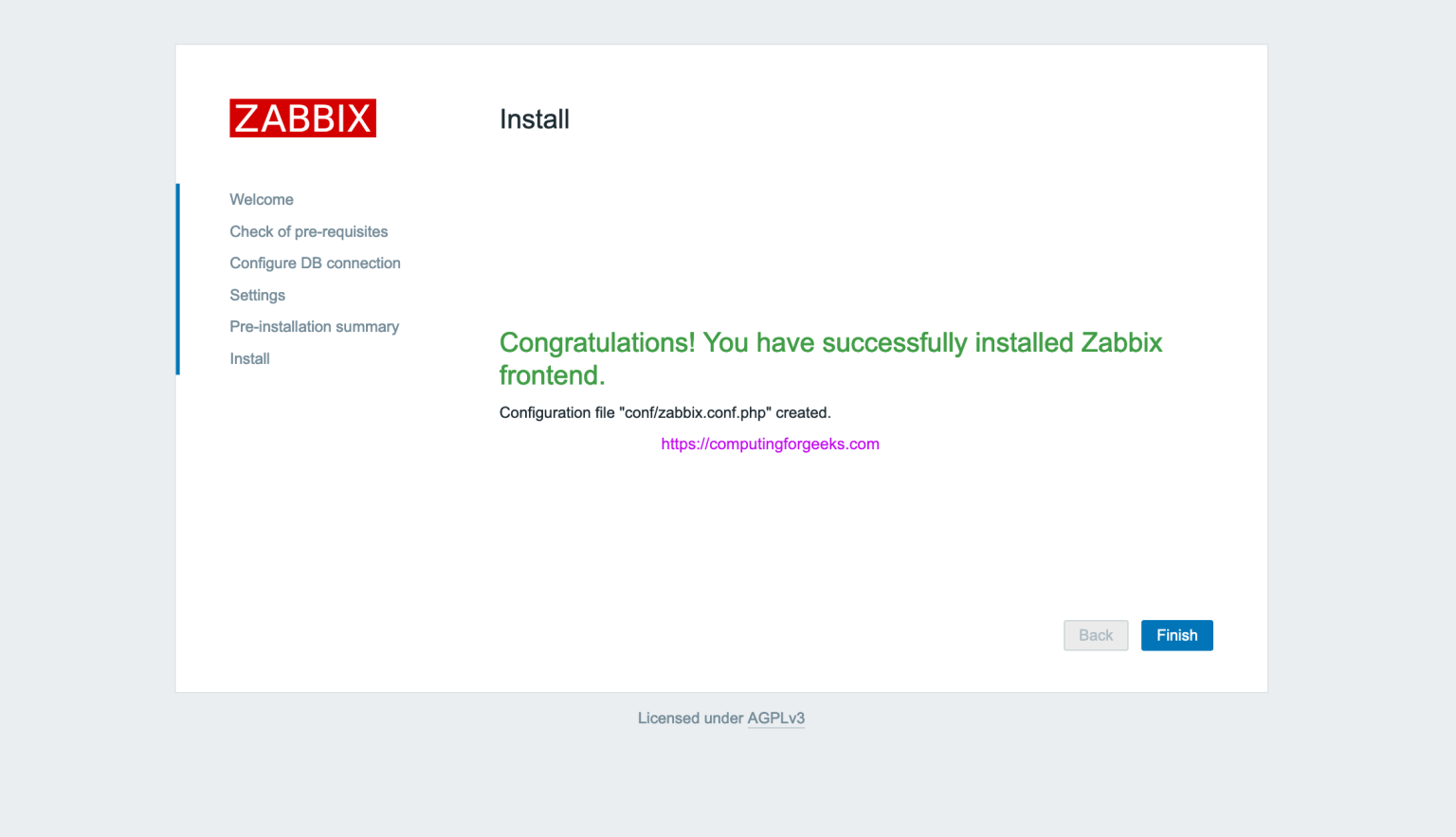This screenshot has width=1456, height=837.
Task: Open the AGPLv3 license link
Action: 776,718
